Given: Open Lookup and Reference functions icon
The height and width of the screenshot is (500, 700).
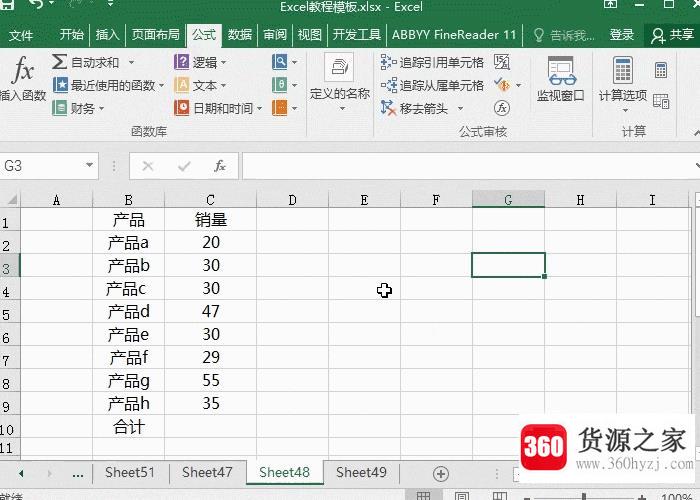Looking at the screenshot, I should coord(279,62).
